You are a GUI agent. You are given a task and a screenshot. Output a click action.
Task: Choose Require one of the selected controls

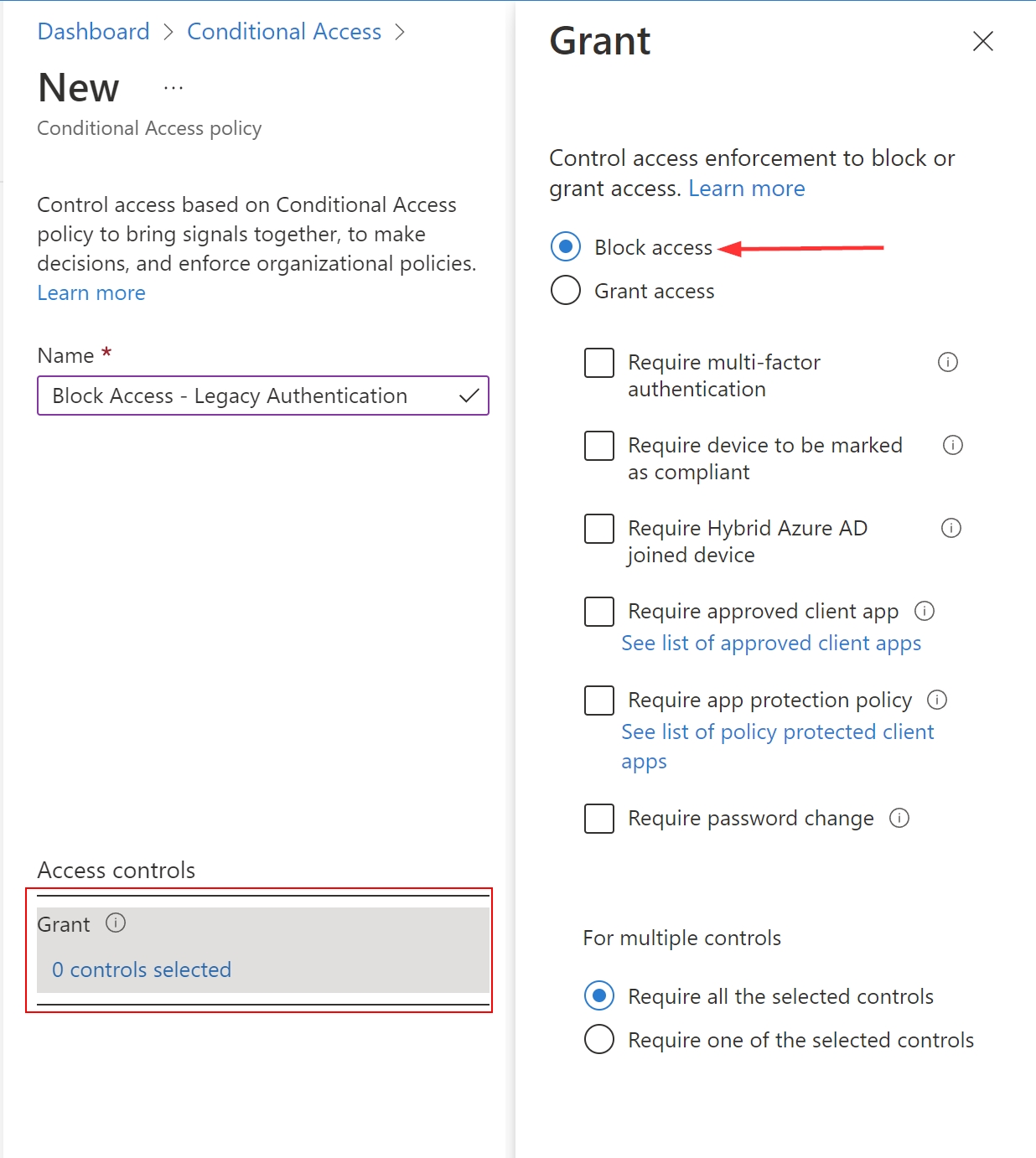coord(598,1039)
